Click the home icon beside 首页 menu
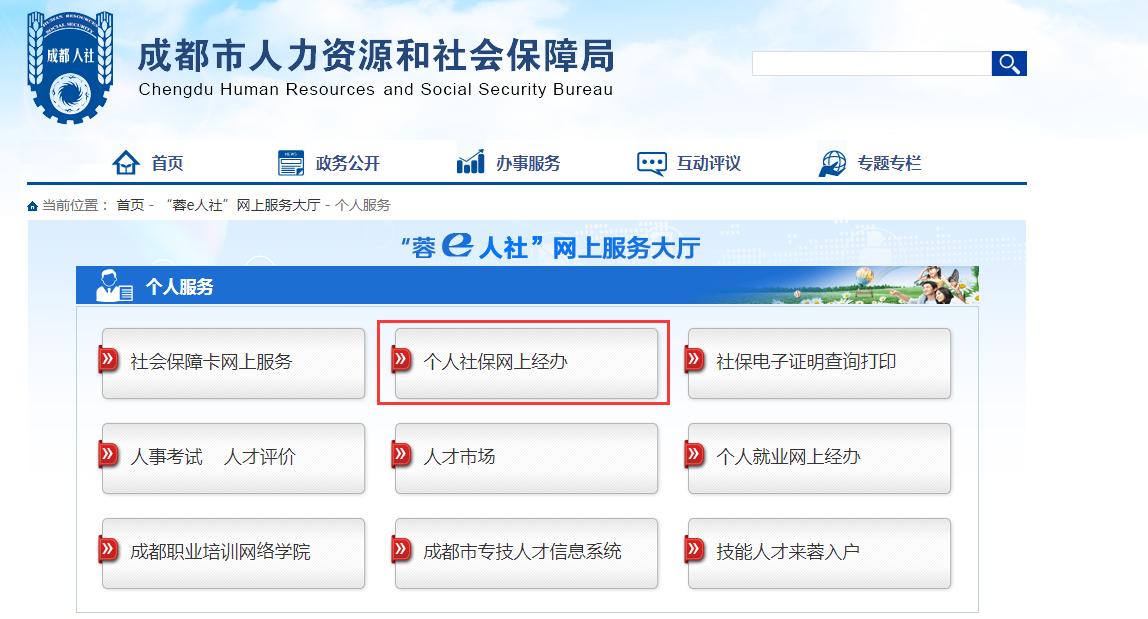 pos(126,161)
